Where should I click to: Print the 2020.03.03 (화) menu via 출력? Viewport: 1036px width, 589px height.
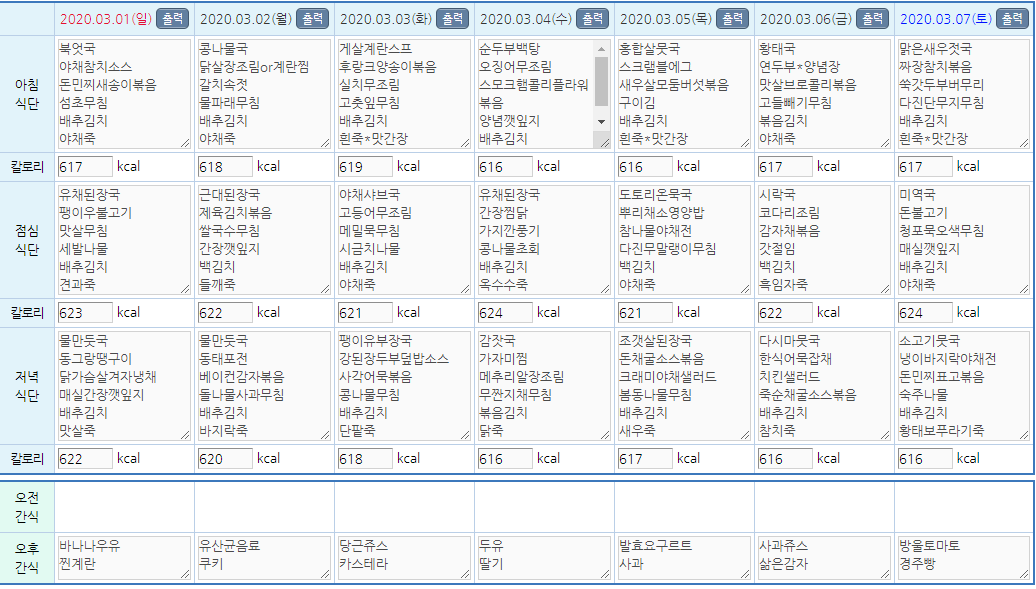(453, 19)
